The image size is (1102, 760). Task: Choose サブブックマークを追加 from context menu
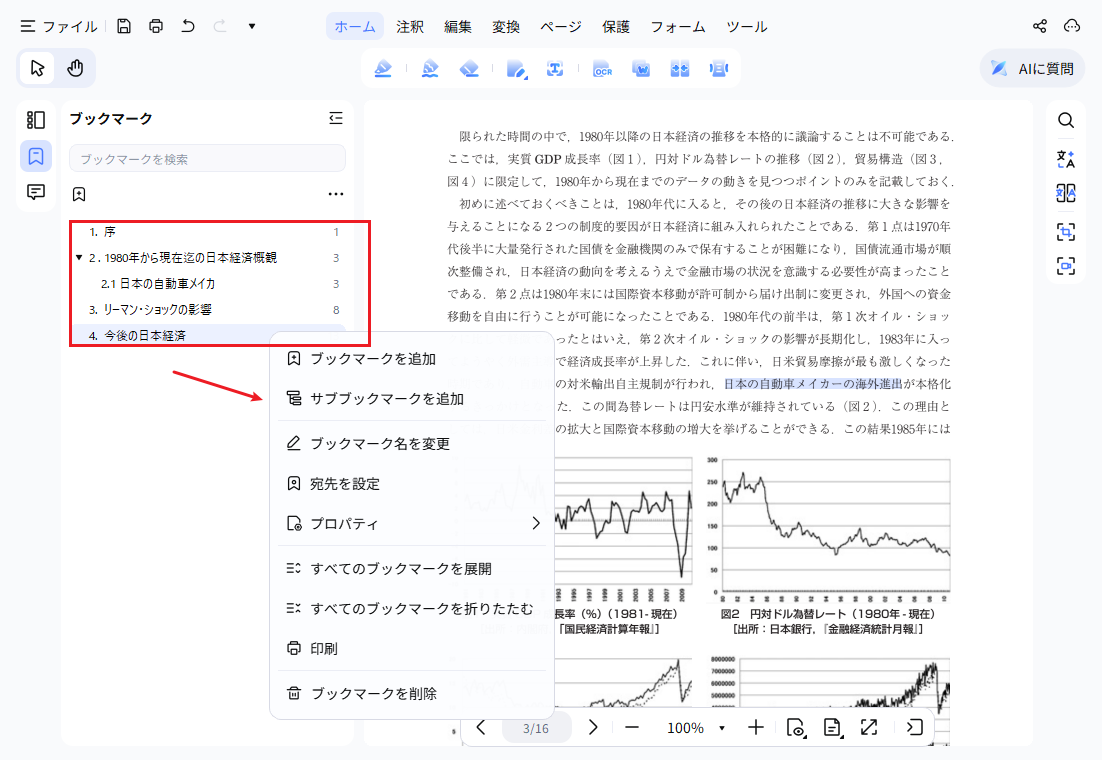click(x=411, y=399)
